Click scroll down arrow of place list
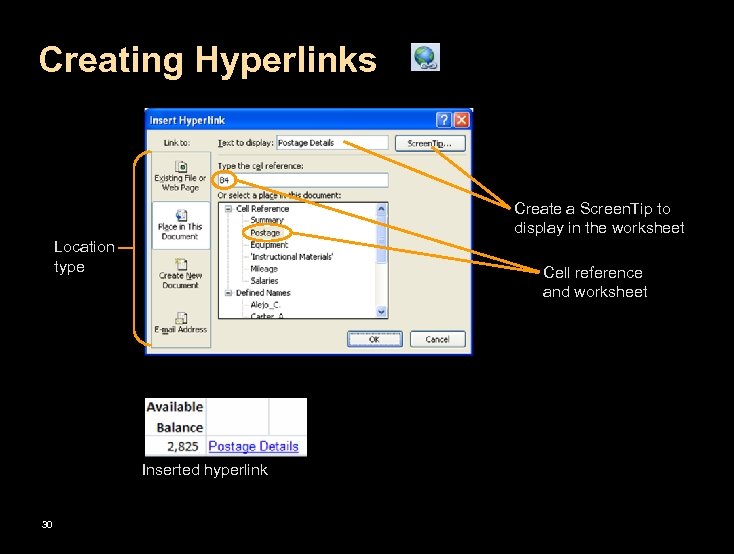 coord(382,312)
